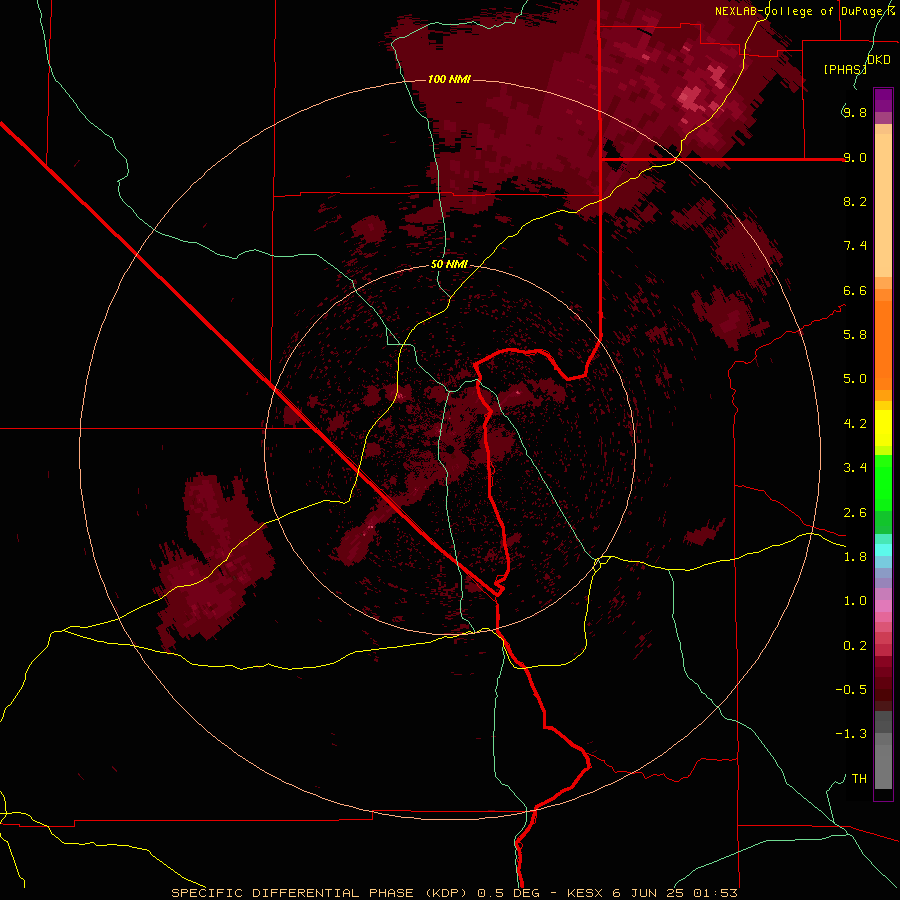Click the cyan segment of the color bar

883,550
